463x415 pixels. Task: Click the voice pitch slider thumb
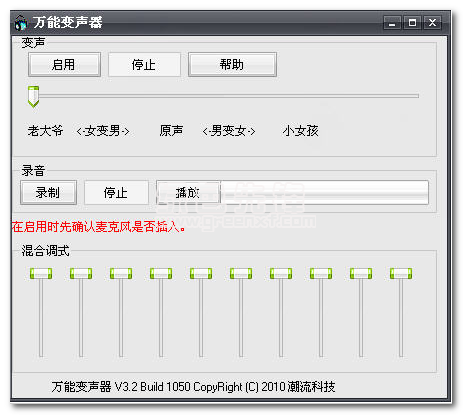33,97
